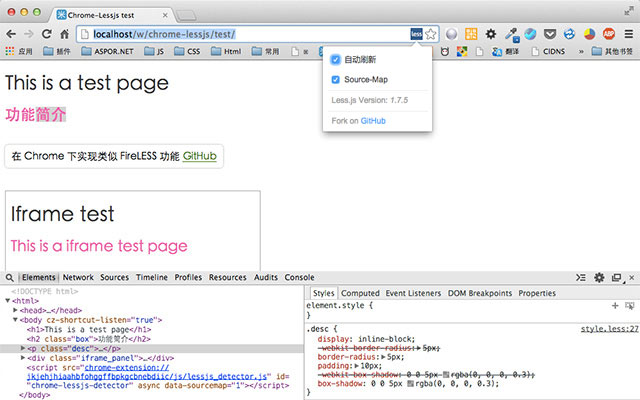Screen dimensions: 640x400
Task: Expand the p class desc element
Action: click(23, 348)
